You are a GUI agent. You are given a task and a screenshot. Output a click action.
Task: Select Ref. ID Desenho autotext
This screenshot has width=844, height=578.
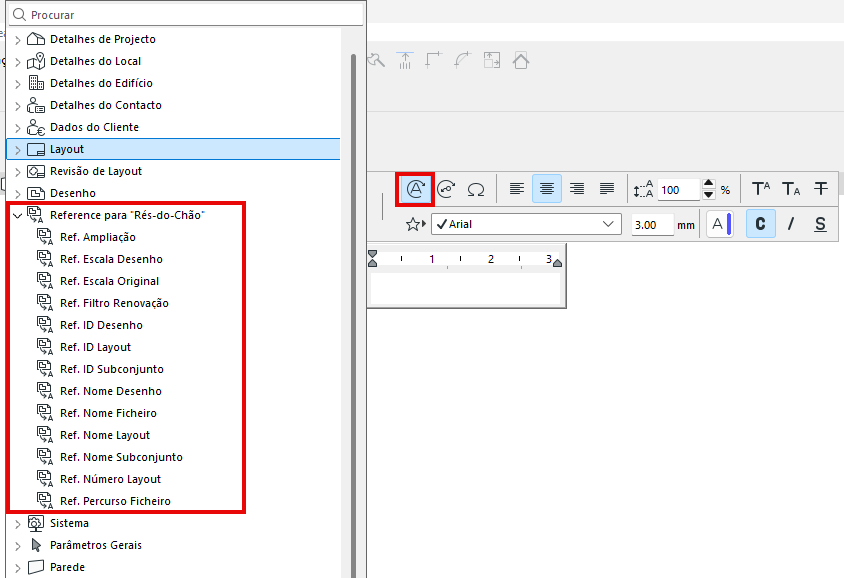click(102, 326)
